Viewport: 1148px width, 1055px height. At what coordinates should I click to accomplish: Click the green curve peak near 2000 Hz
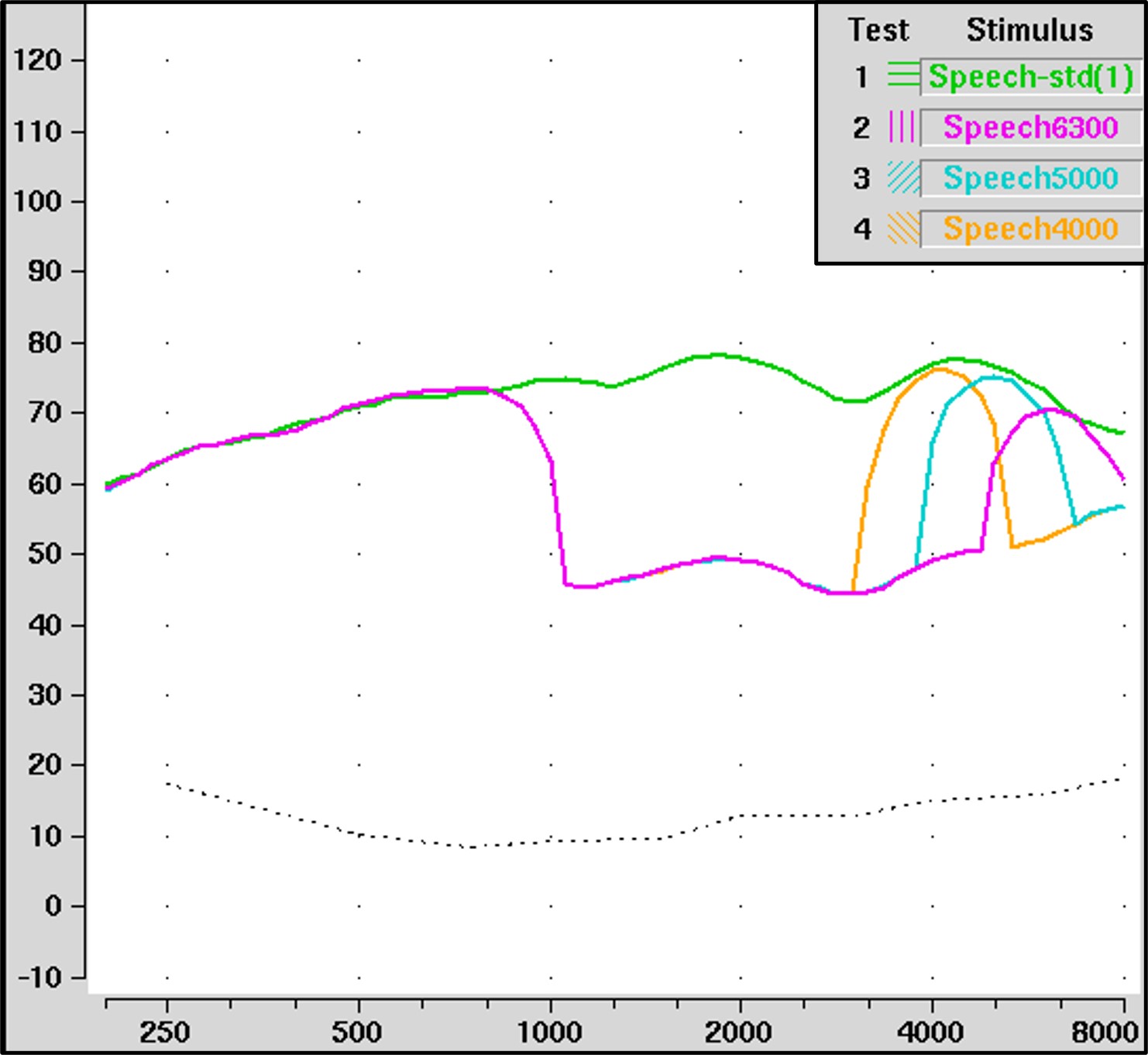(717, 355)
